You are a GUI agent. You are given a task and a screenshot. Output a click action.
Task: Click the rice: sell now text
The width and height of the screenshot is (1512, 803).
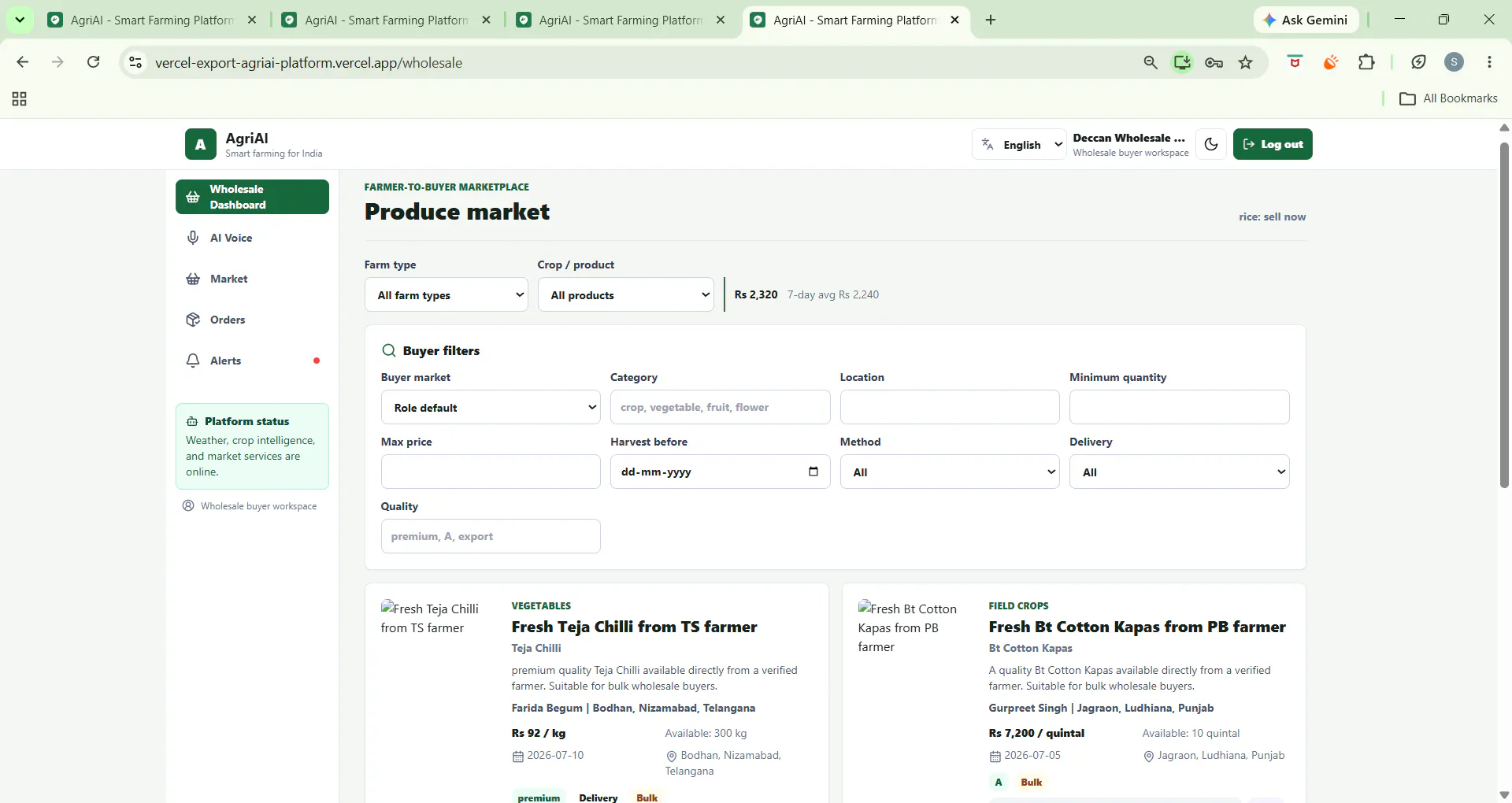(x=1272, y=216)
